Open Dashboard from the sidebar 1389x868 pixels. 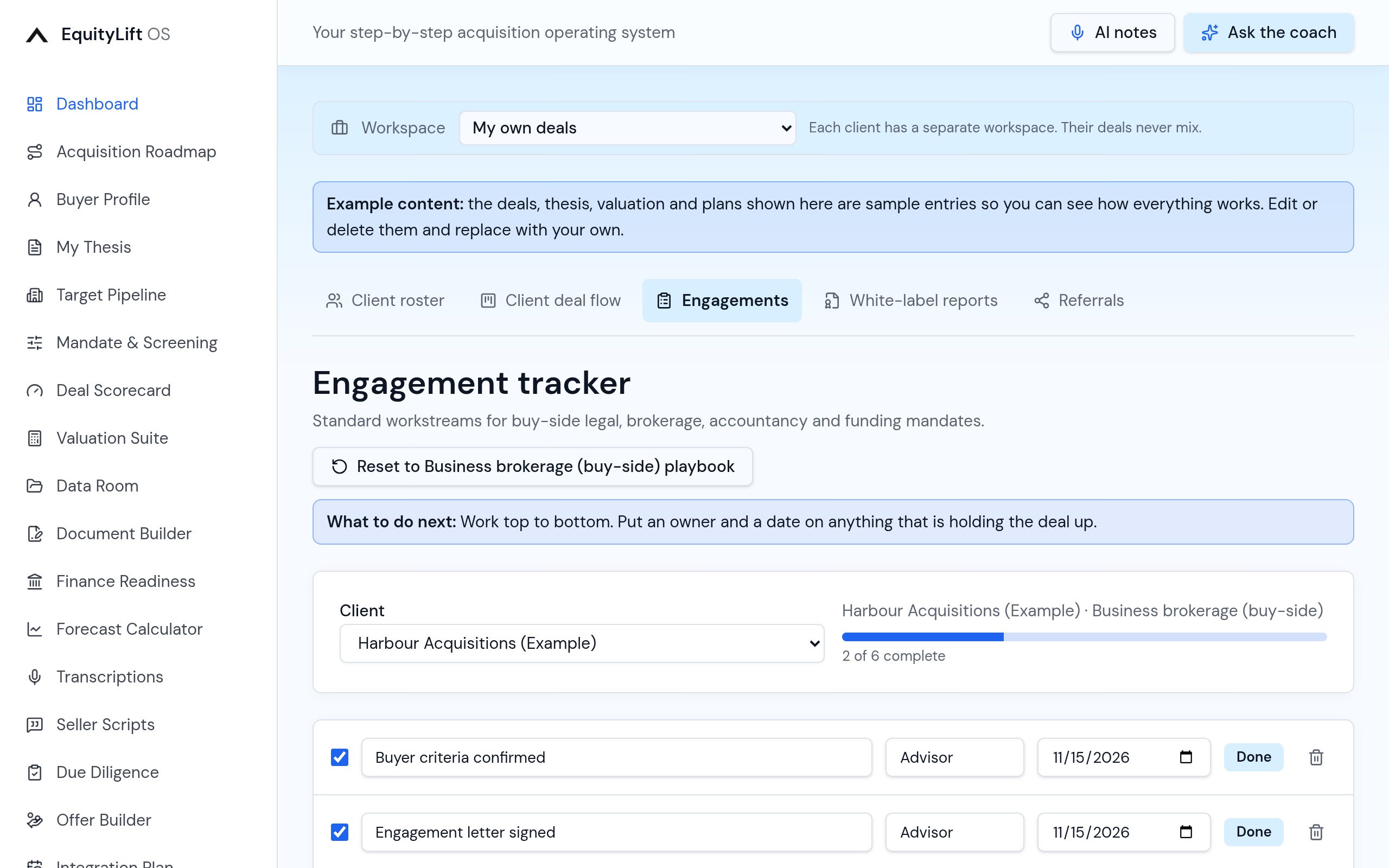[x=82, y=104]
